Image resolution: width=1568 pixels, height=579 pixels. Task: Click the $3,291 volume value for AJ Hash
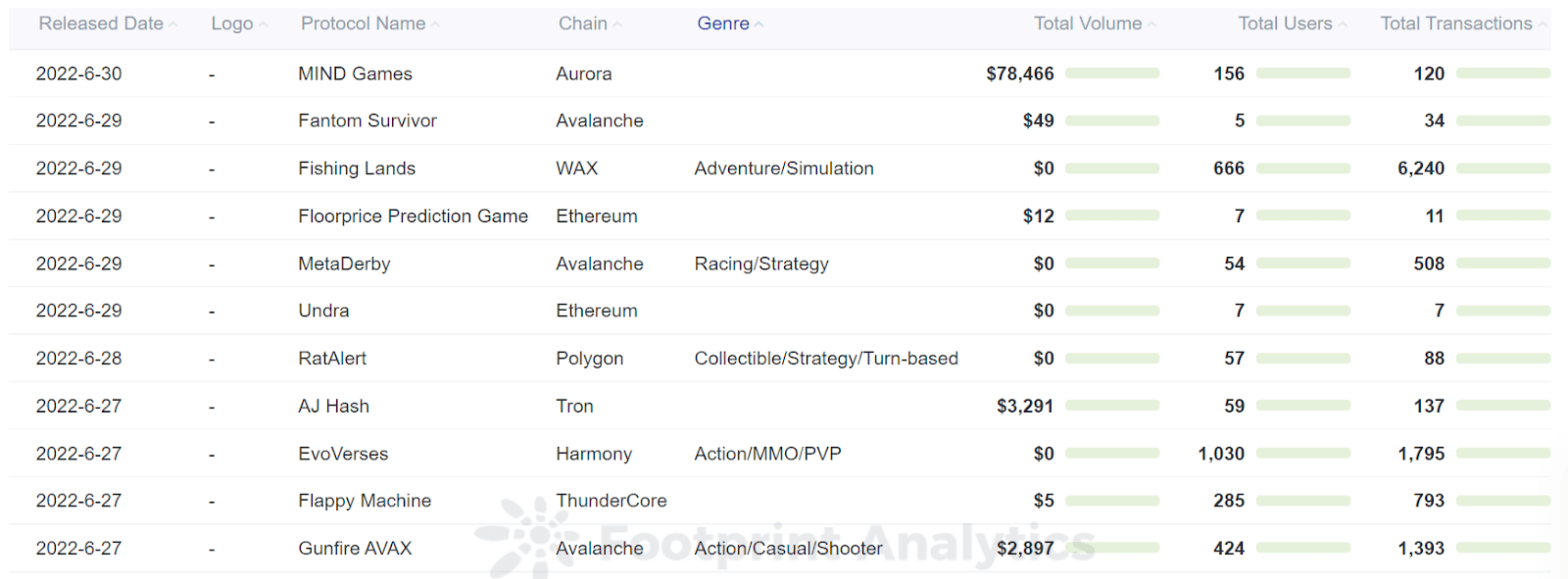pyautogui.click(x=1025, y=406)
